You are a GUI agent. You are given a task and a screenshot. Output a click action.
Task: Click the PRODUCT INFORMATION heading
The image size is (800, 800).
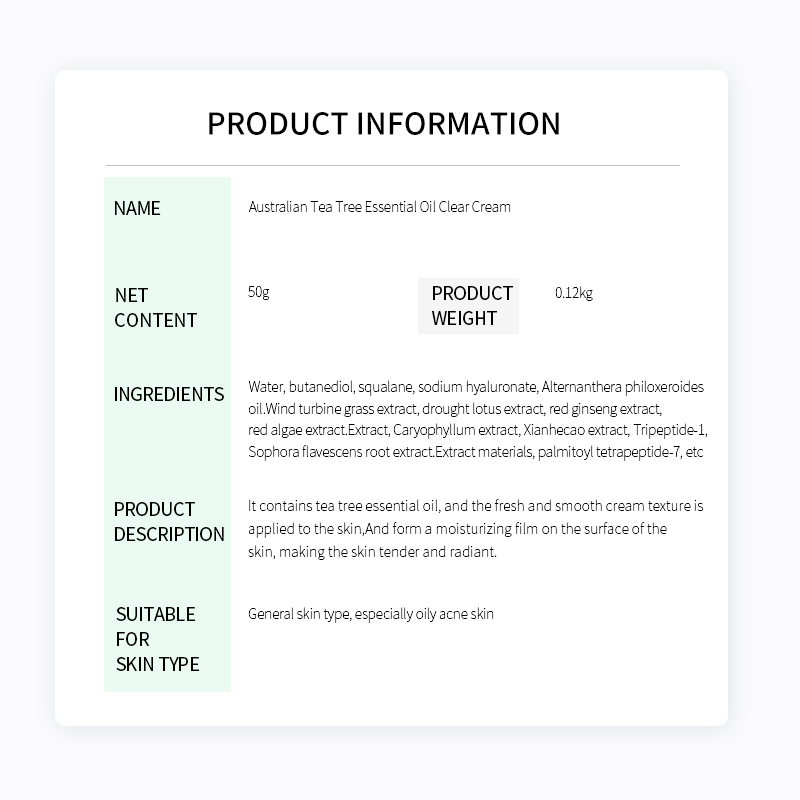coord(384,123)
